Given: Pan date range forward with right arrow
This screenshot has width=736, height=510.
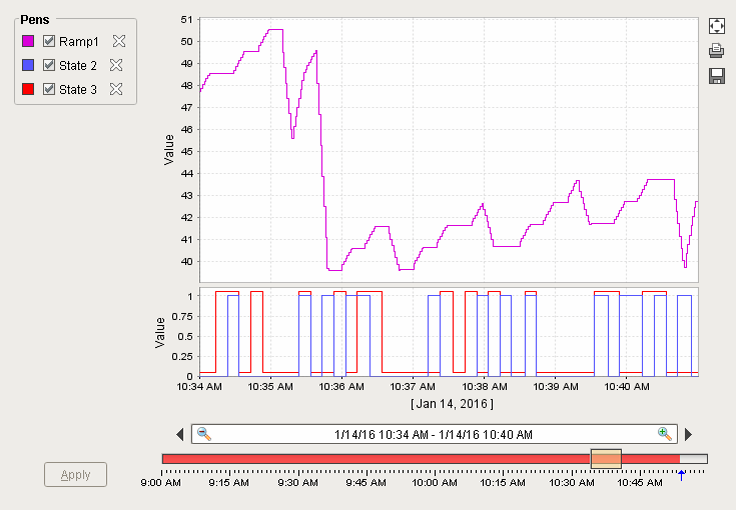Looking at the screenshot, I should pyautogui.click(x=688, y=434).
